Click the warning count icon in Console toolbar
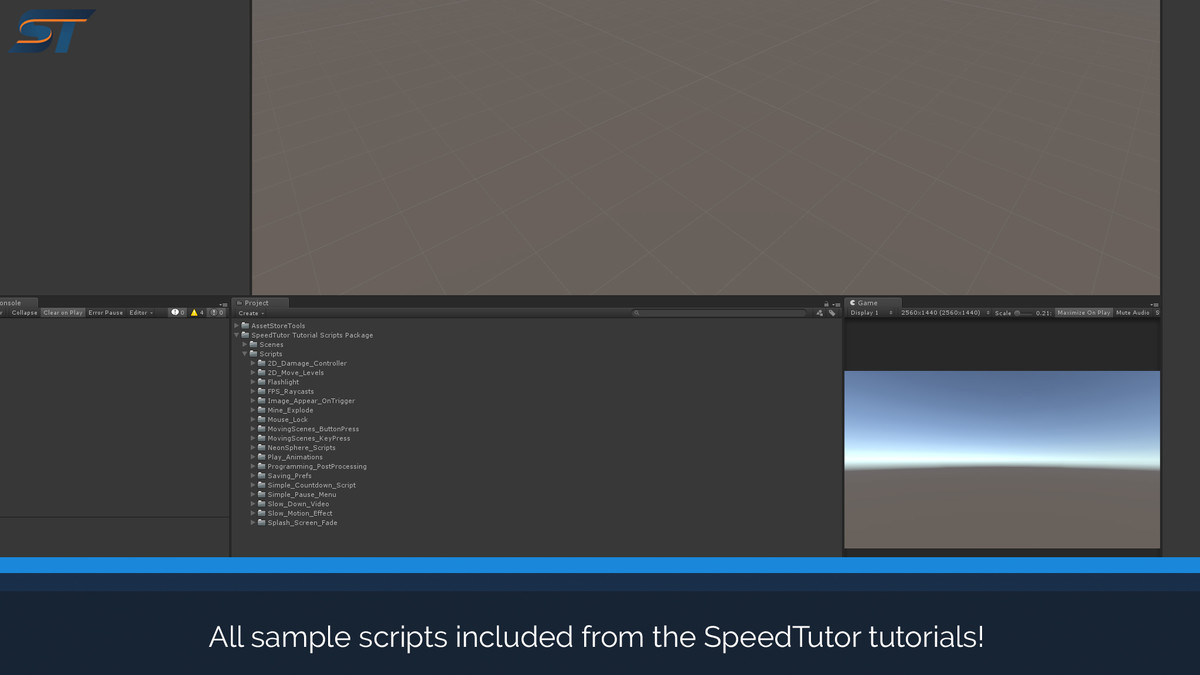 tap(194, 312)
